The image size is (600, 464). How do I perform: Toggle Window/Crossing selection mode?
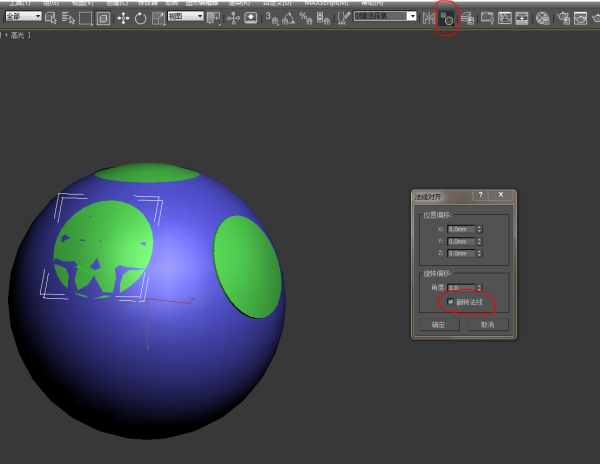pos(103,18)
